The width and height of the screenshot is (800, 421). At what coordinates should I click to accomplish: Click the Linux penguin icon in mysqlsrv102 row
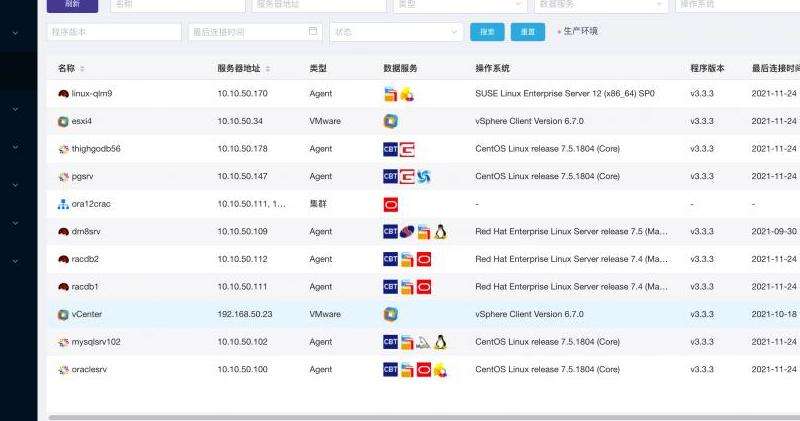click(440, 342)
